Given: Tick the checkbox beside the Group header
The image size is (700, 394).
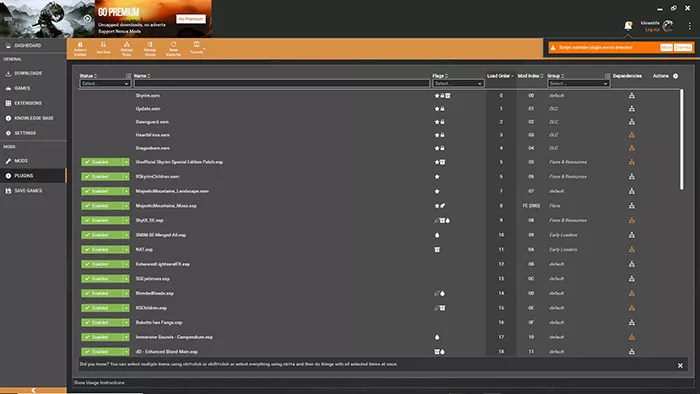Looking at the screenshot, I should [607, 76].
